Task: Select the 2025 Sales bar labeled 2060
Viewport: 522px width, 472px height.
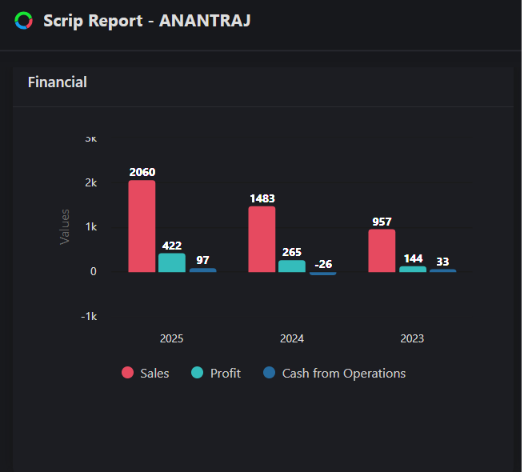Action: pos(142,226)
